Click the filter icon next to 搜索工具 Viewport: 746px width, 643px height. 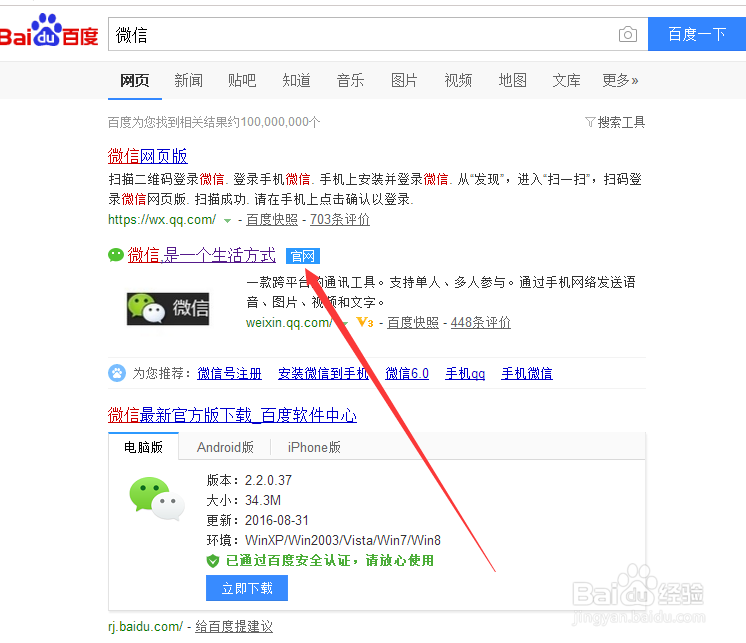coord(590,123)
